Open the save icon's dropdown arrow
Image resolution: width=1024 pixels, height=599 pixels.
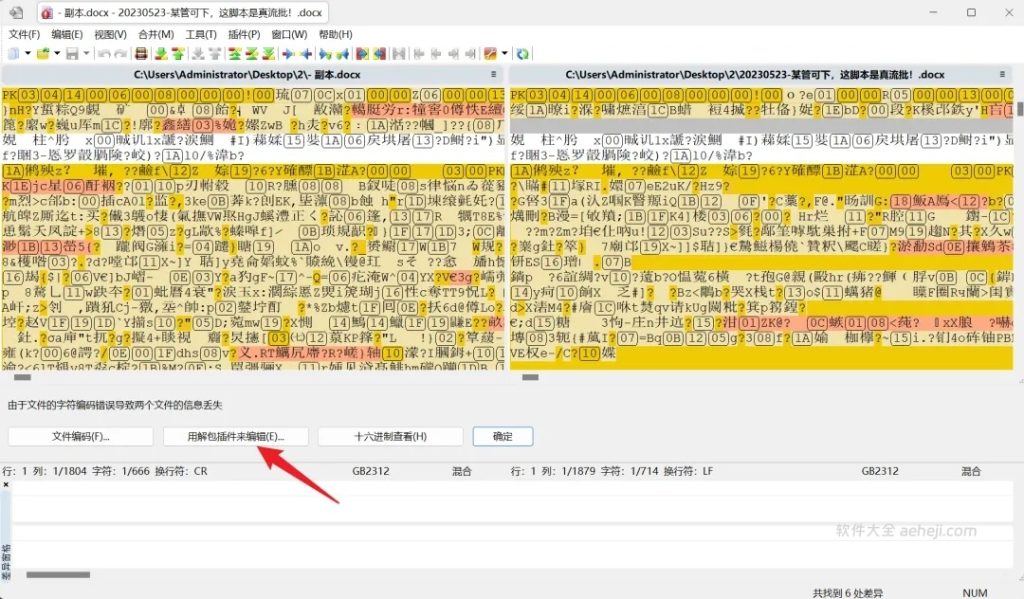pos(85,51)
